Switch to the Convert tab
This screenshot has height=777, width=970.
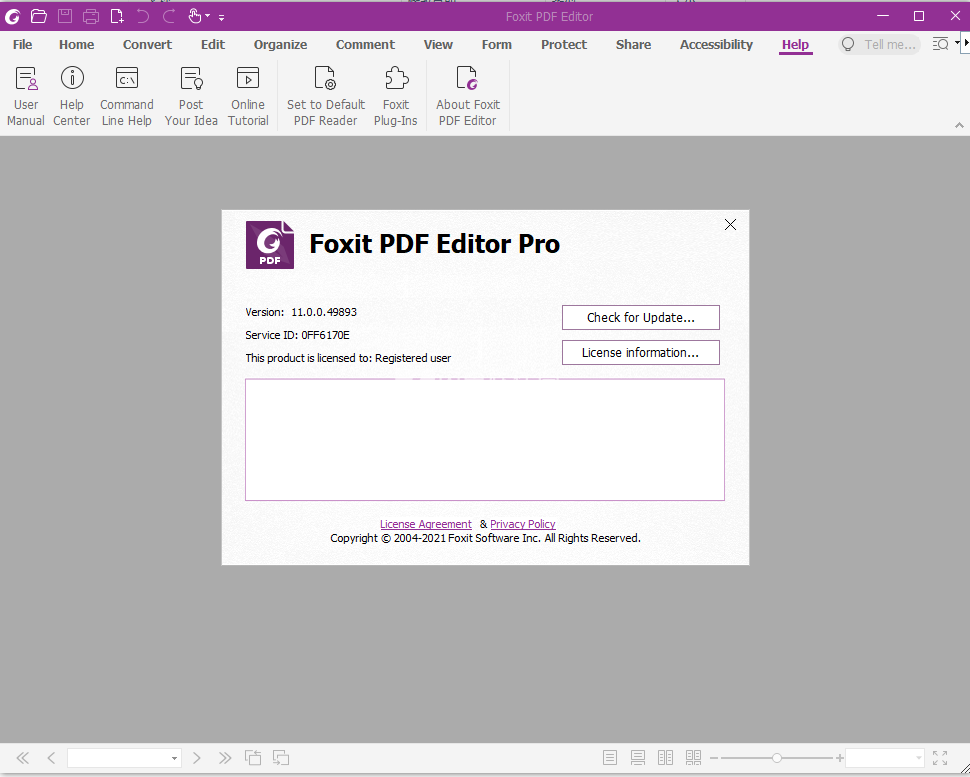[147, 45]
